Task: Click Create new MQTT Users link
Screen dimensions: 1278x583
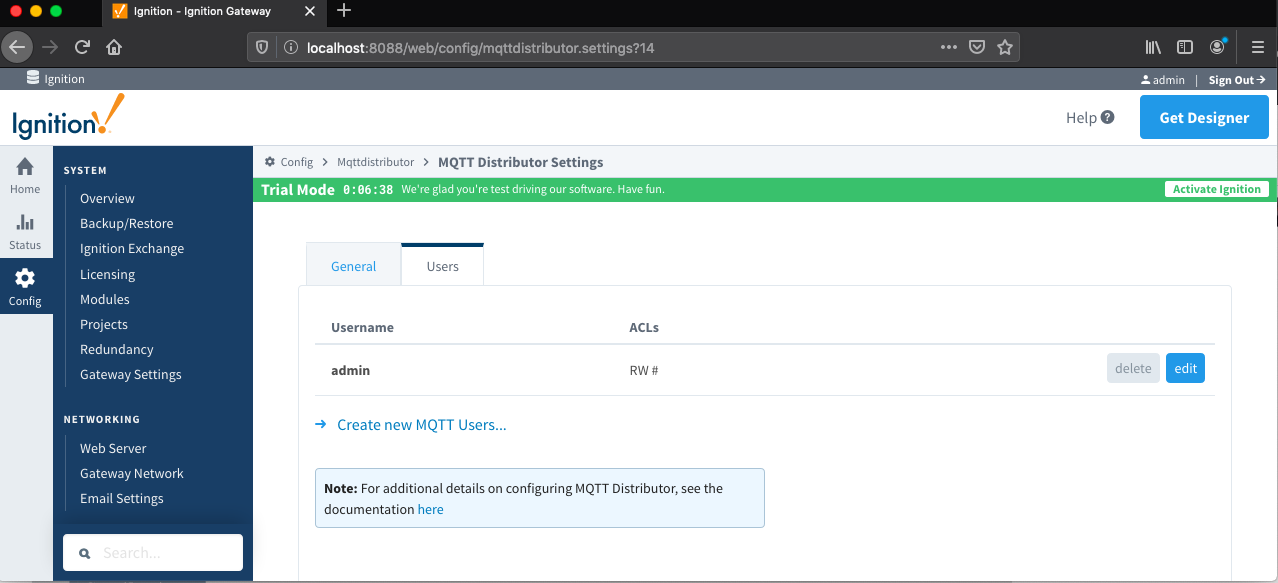Action: (421, 425)
